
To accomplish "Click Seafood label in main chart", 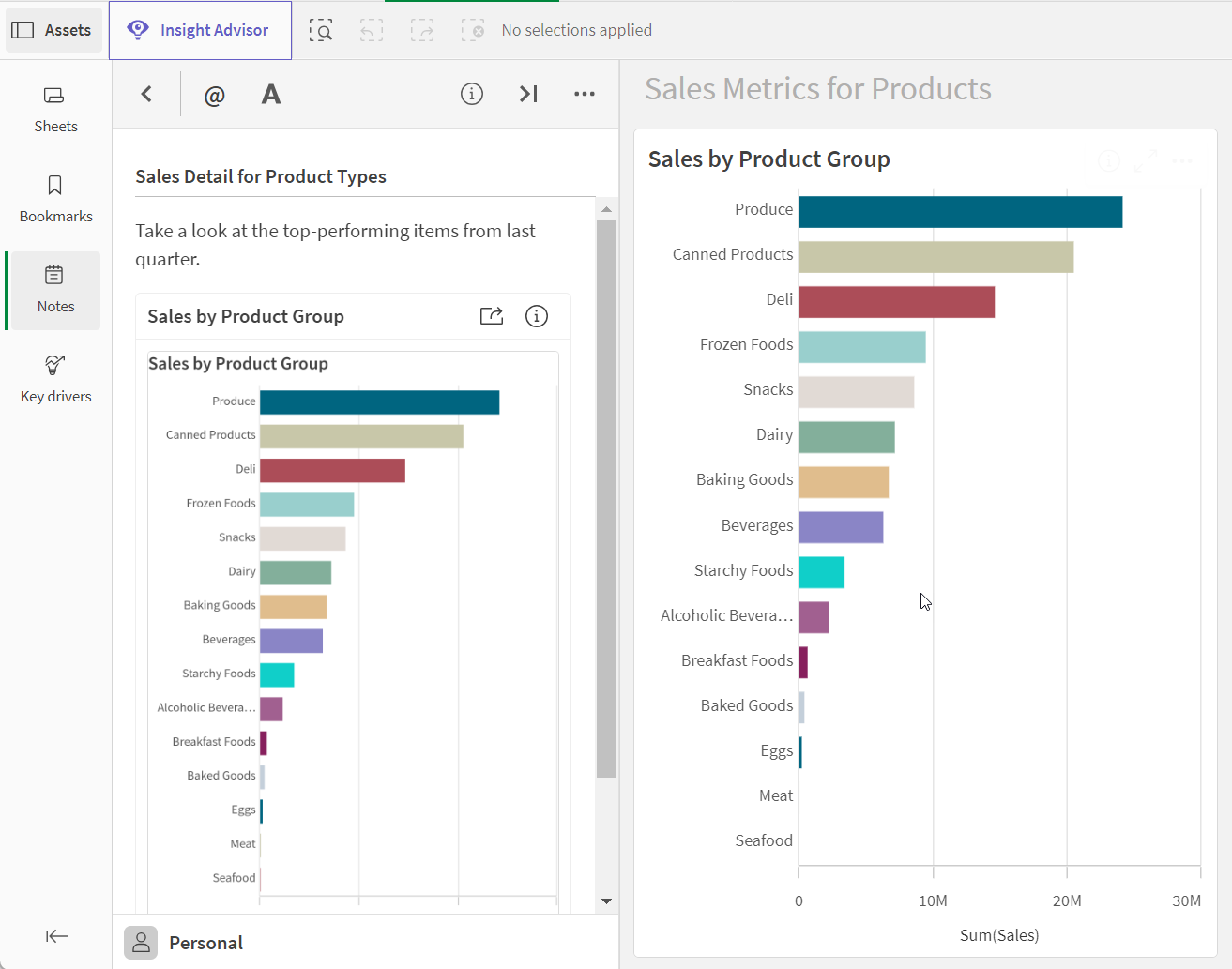I will [x=764, y=840].
